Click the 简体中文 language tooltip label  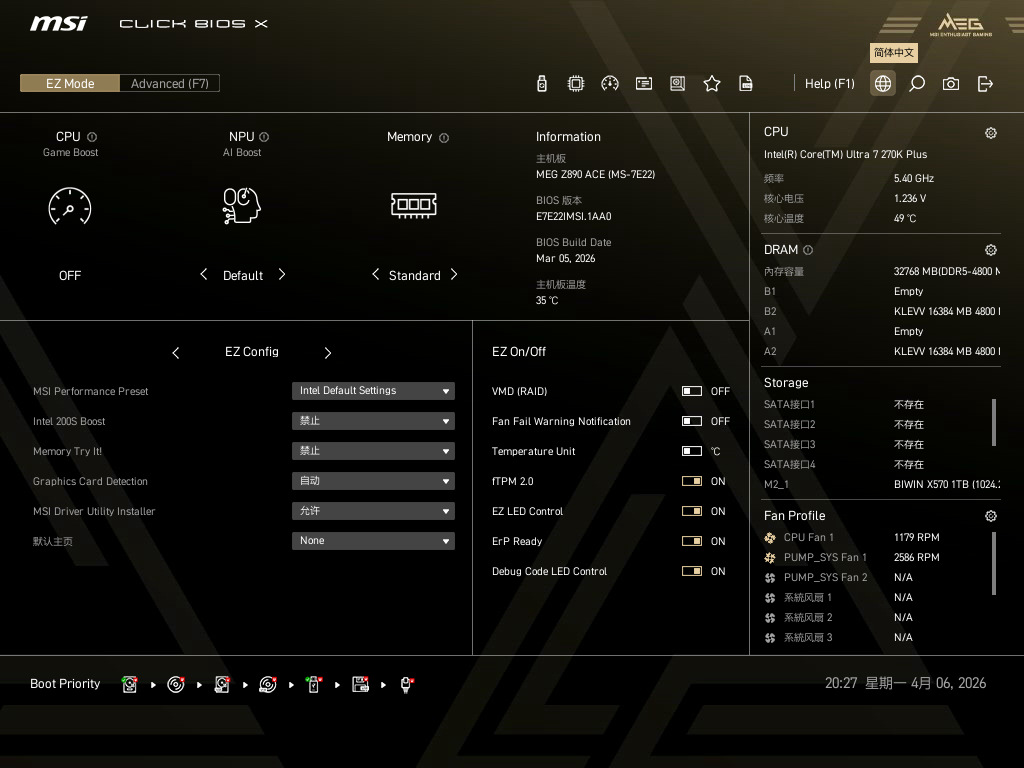coord(893,53)
